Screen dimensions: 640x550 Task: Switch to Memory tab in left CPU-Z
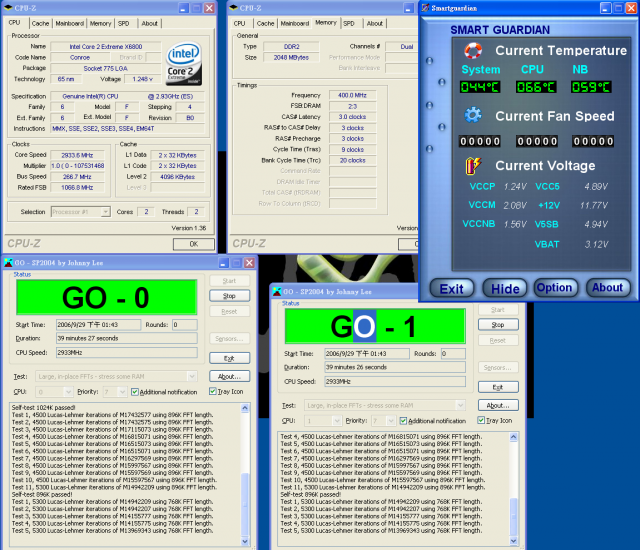coord(100,24)
